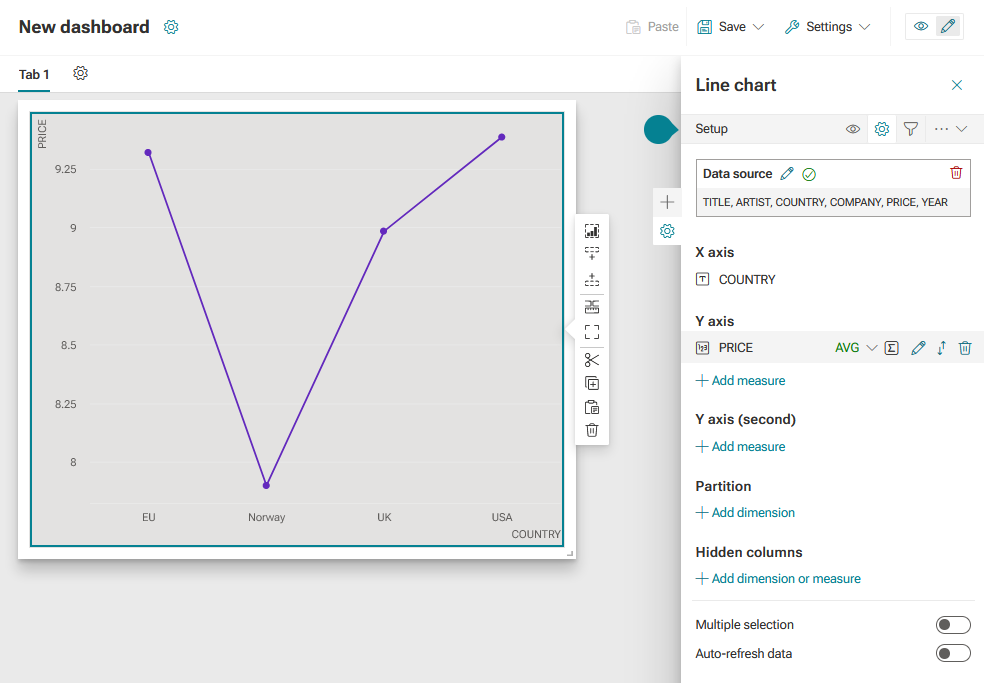Click the plus add widget button
Image resolution: width=984 pixels, height=683 pixels.
pyautogui.click(x=667, y=202)
